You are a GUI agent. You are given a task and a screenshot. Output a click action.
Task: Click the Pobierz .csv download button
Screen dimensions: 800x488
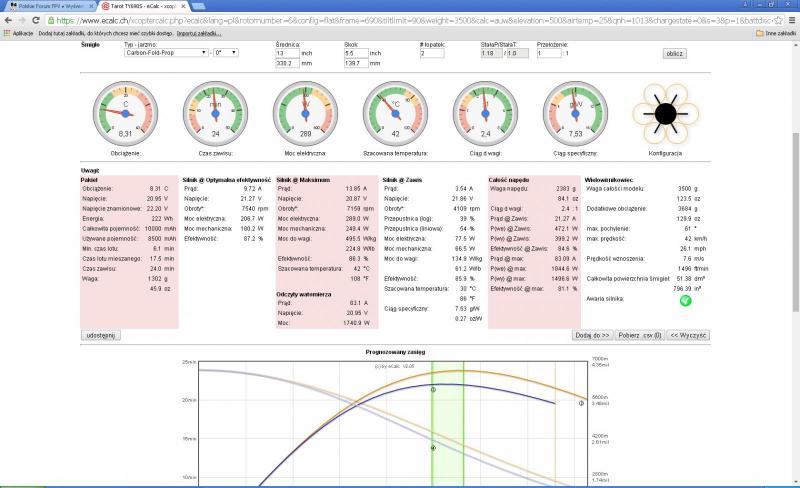639,334
